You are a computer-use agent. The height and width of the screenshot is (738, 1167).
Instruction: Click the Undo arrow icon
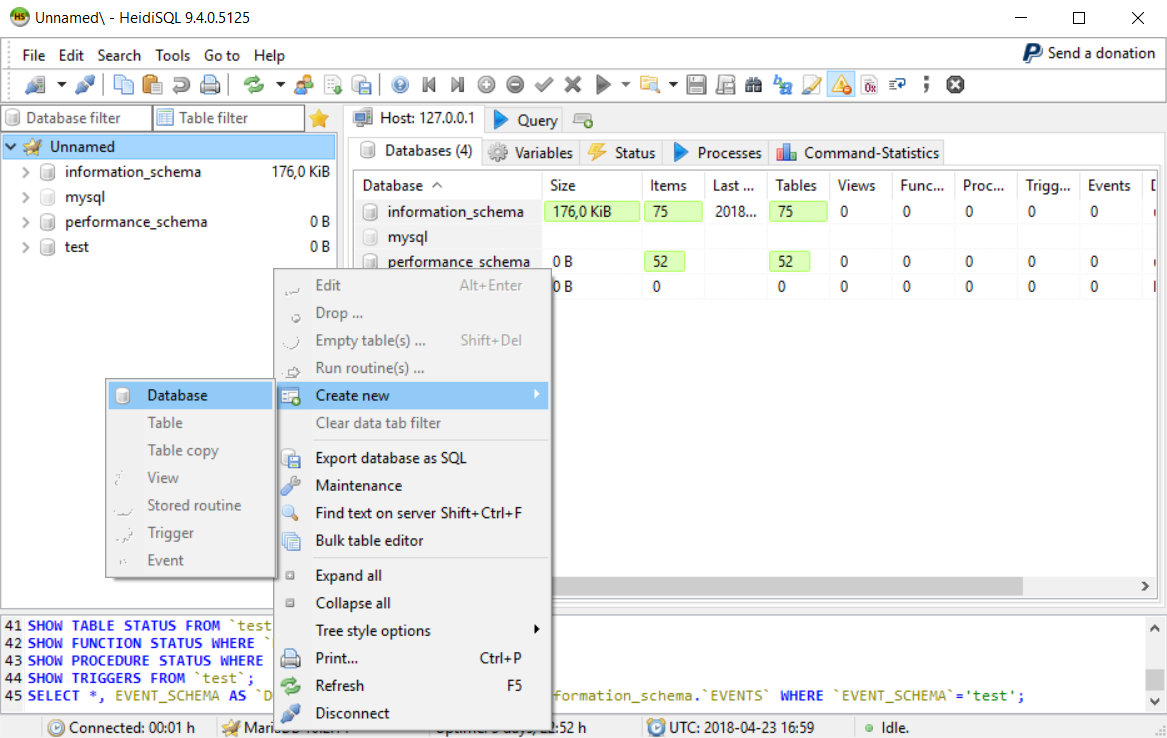181,85
